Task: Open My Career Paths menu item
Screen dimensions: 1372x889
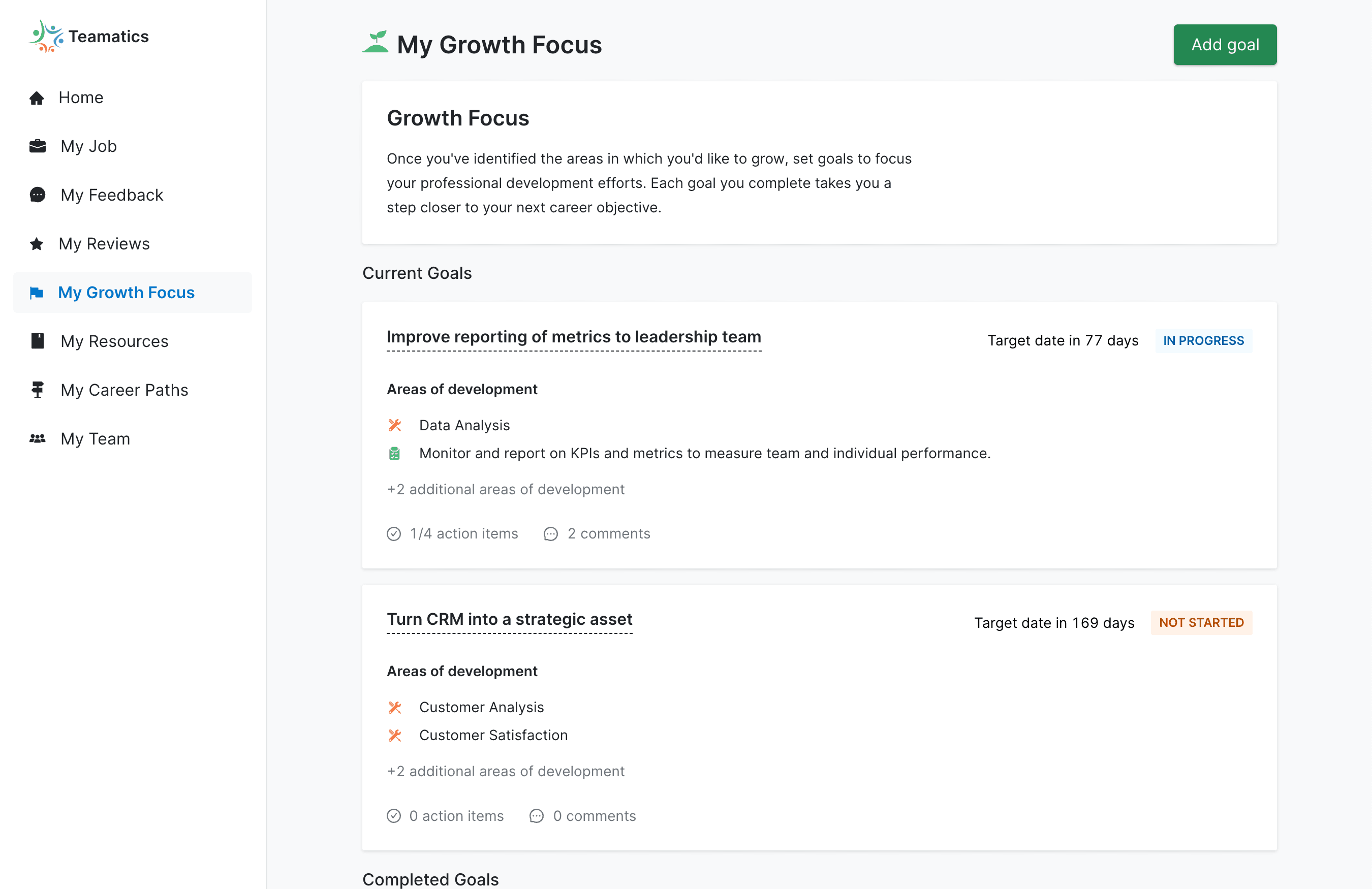Action: tap(124, 390)
